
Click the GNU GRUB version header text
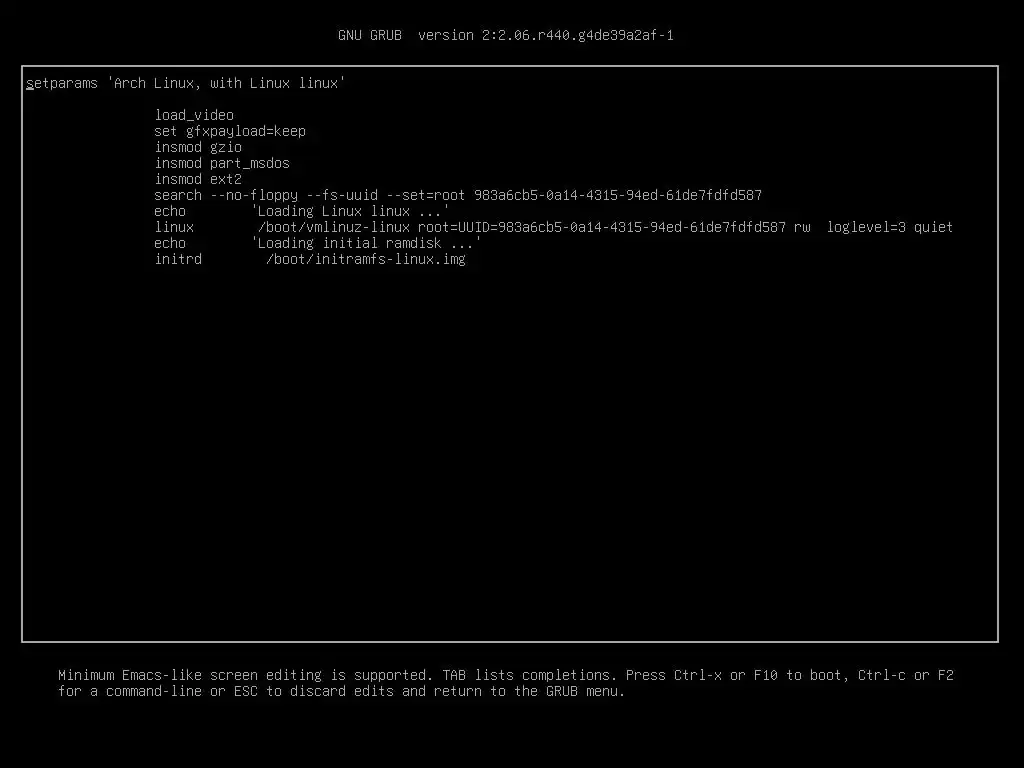pyautogui.click(x=505, y=35)
